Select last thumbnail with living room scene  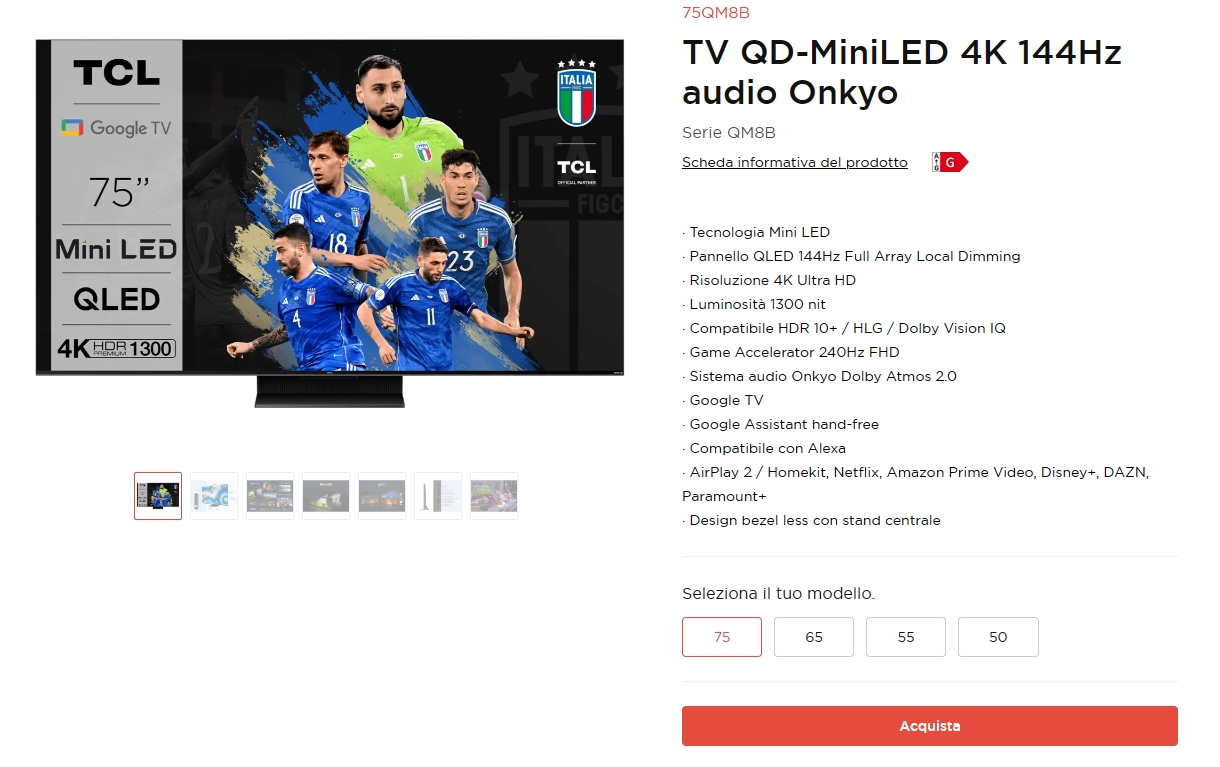[494, 496]
